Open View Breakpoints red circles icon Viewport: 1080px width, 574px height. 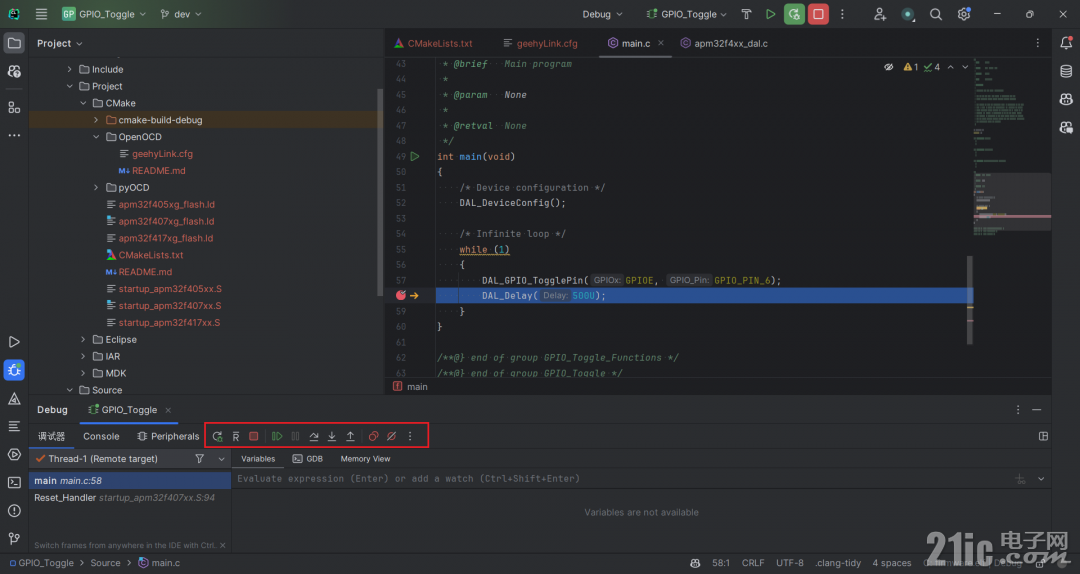(373, 436)
